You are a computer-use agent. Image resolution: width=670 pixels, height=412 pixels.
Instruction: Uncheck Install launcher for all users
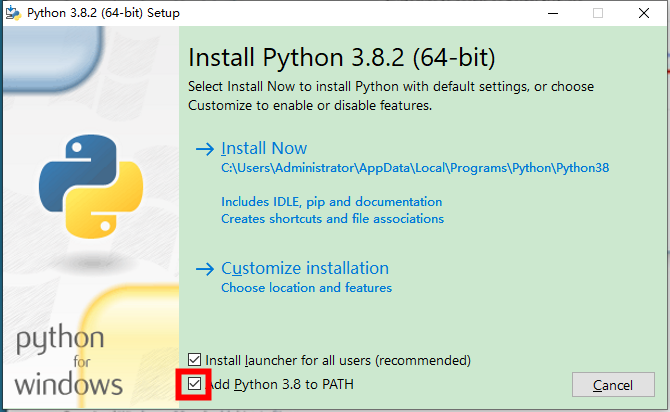[x=194, y=360]
